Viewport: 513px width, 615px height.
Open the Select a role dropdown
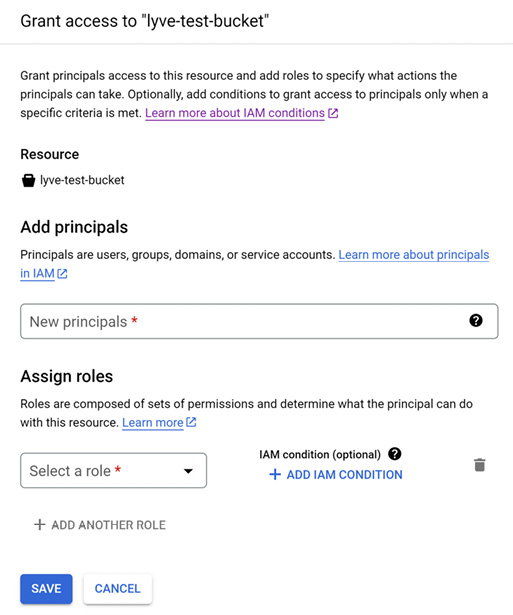pyautogui.click(x=113, y=470)
